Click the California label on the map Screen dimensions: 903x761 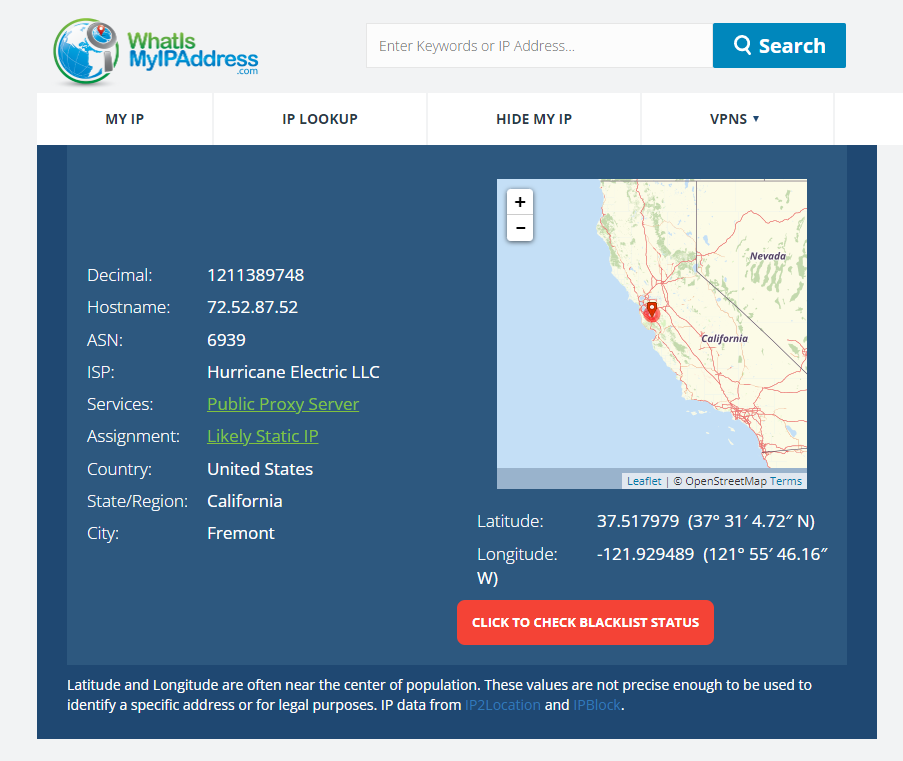click(724, 338)
